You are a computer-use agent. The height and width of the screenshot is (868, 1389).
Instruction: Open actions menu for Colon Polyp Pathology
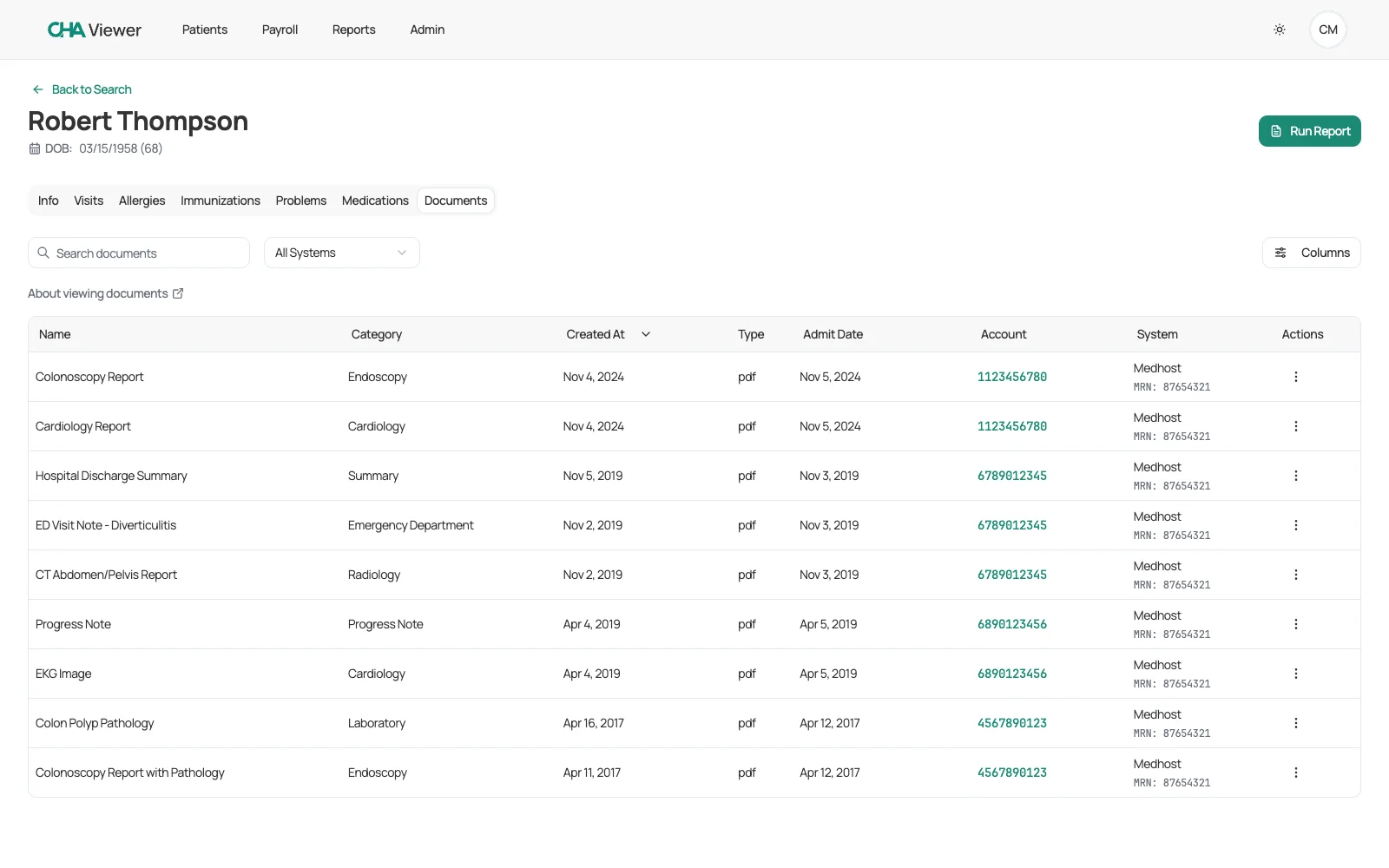click(x=1296, y=723)
